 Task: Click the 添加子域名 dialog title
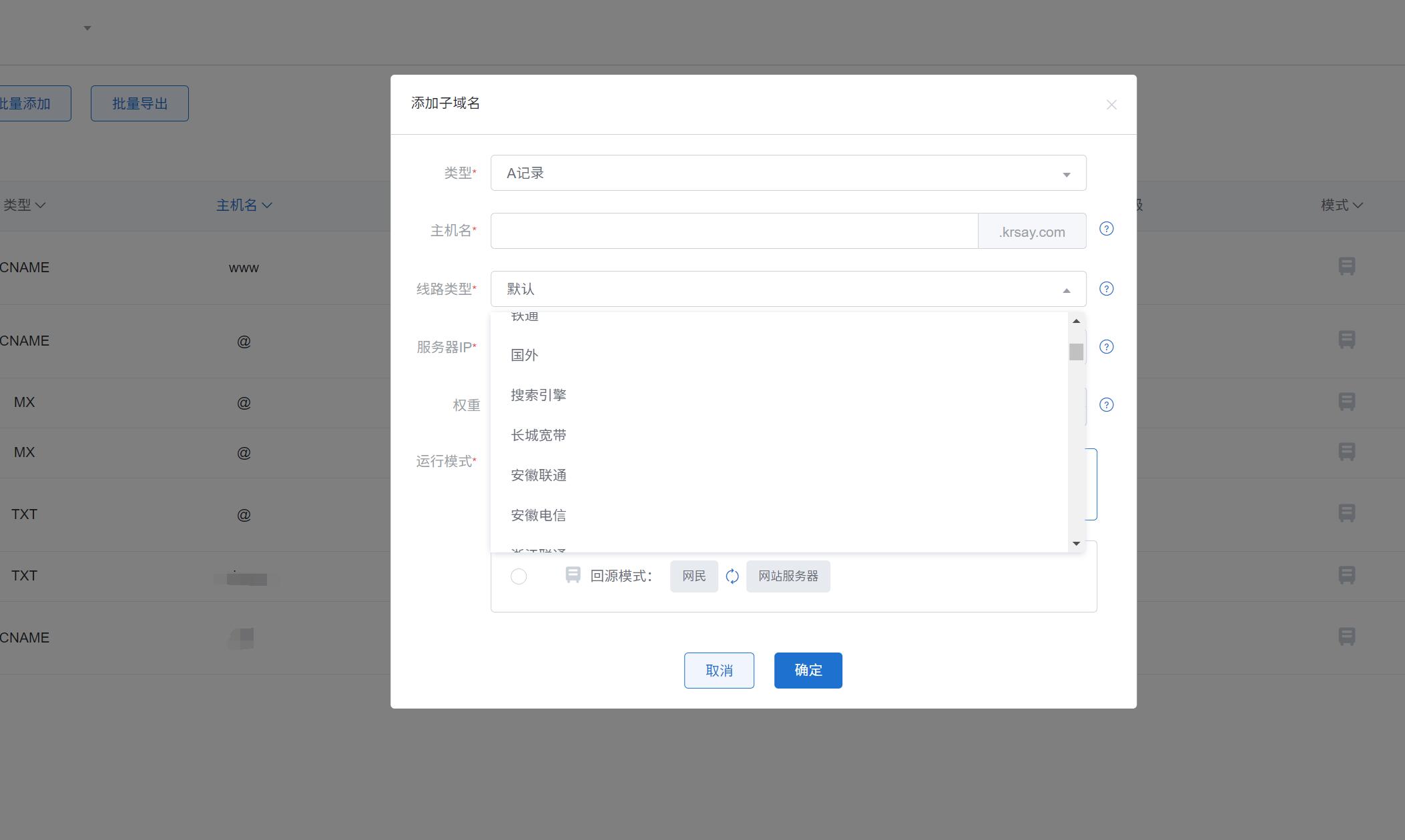[446, 103]
